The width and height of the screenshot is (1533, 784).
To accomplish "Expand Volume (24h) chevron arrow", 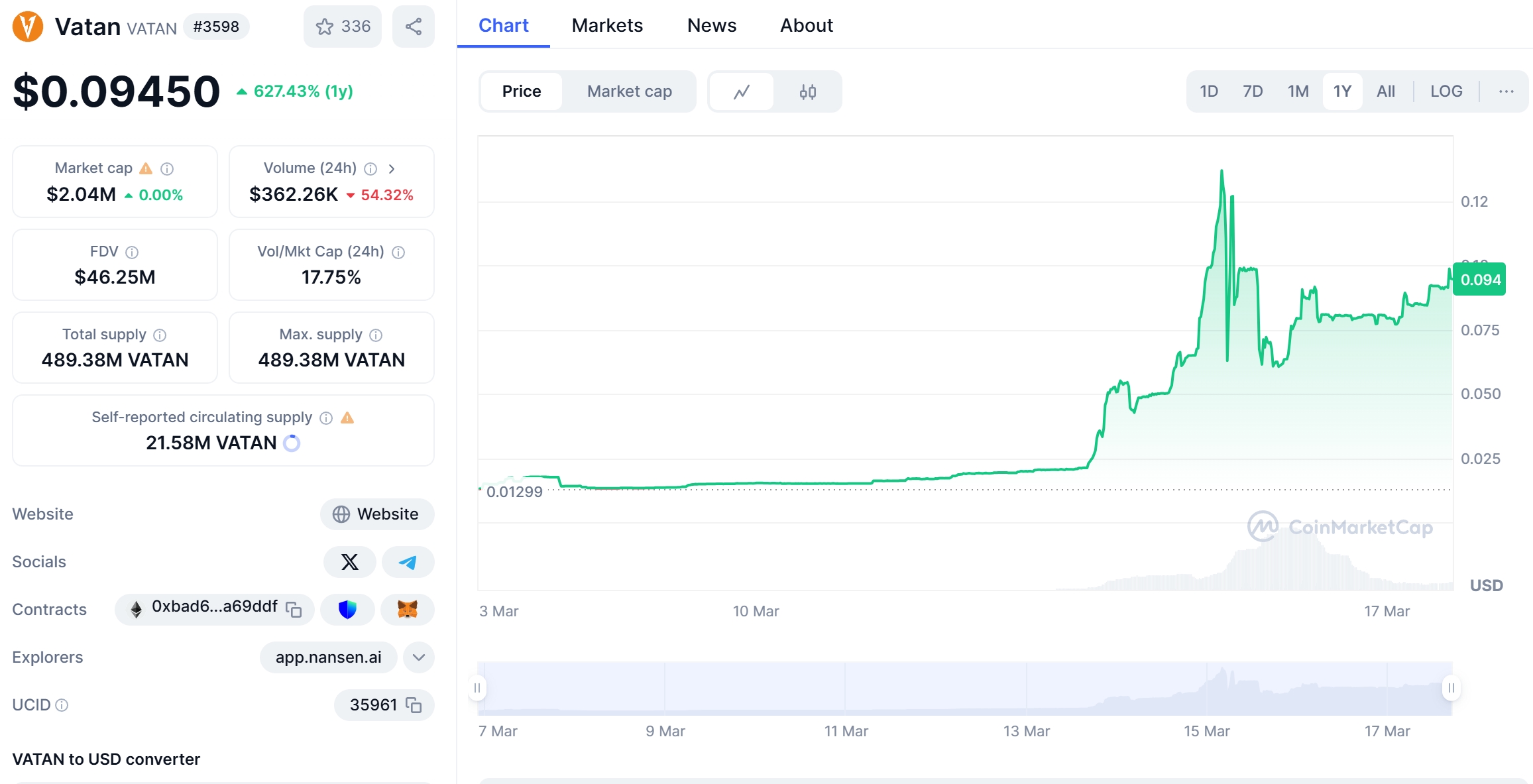I will click(x=392, y=169).
